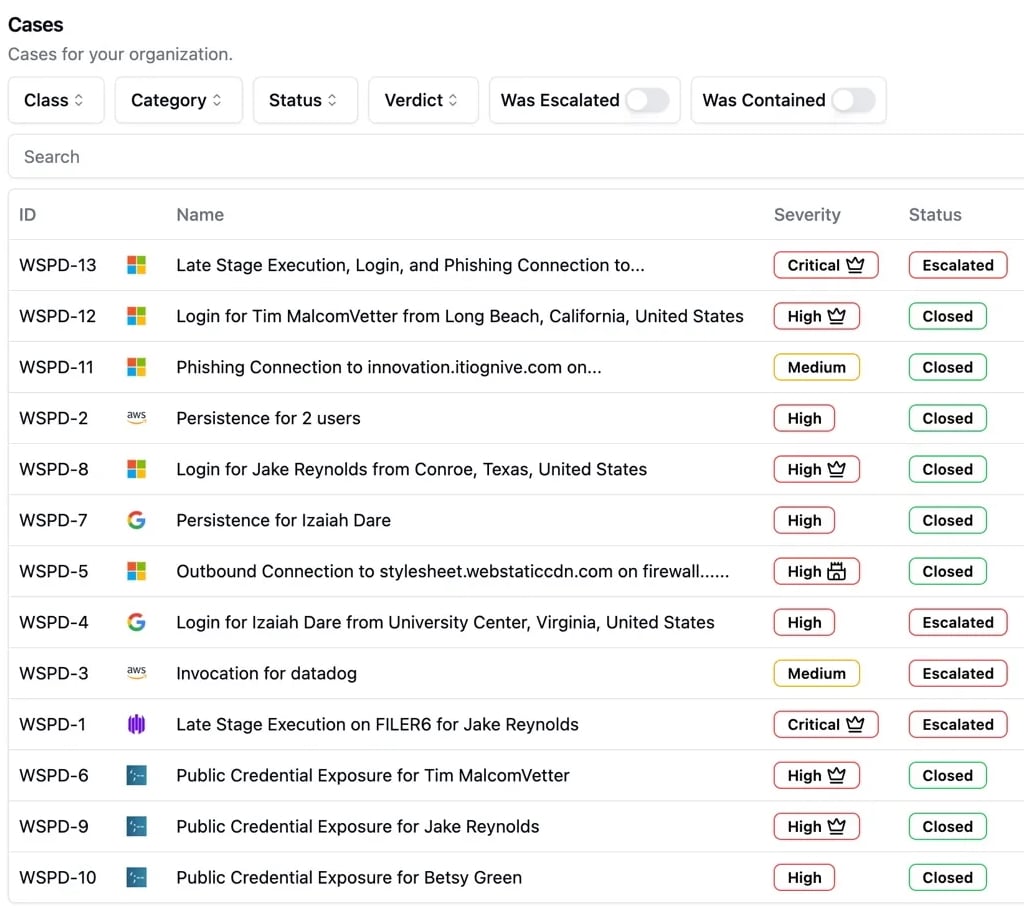This screenshot has height=906, width=1024.
Task: Click crown icon in WSPD-12 High badge
Action: coord(837,315)
